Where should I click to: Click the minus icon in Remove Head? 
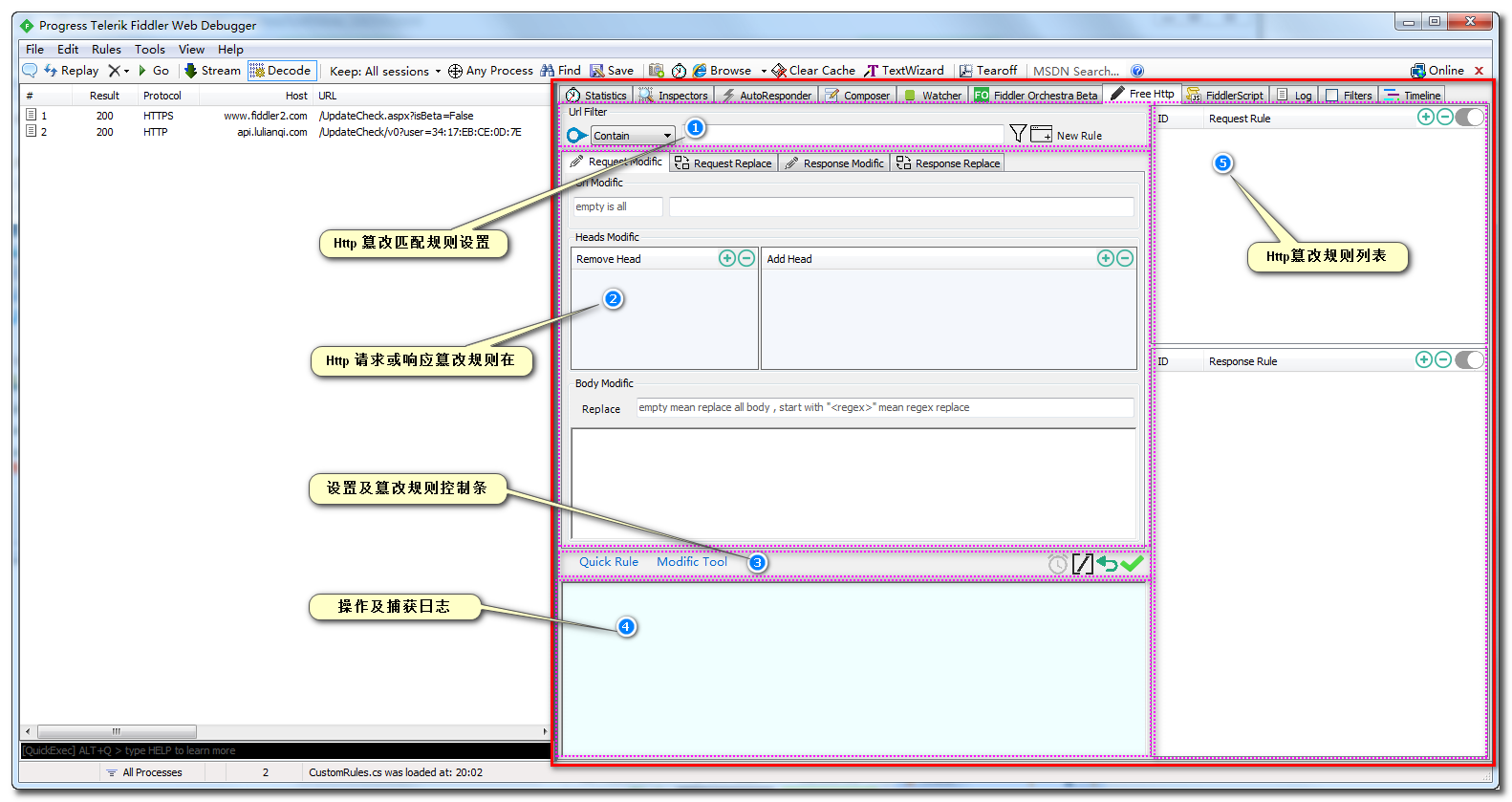[x=746, y=258]
